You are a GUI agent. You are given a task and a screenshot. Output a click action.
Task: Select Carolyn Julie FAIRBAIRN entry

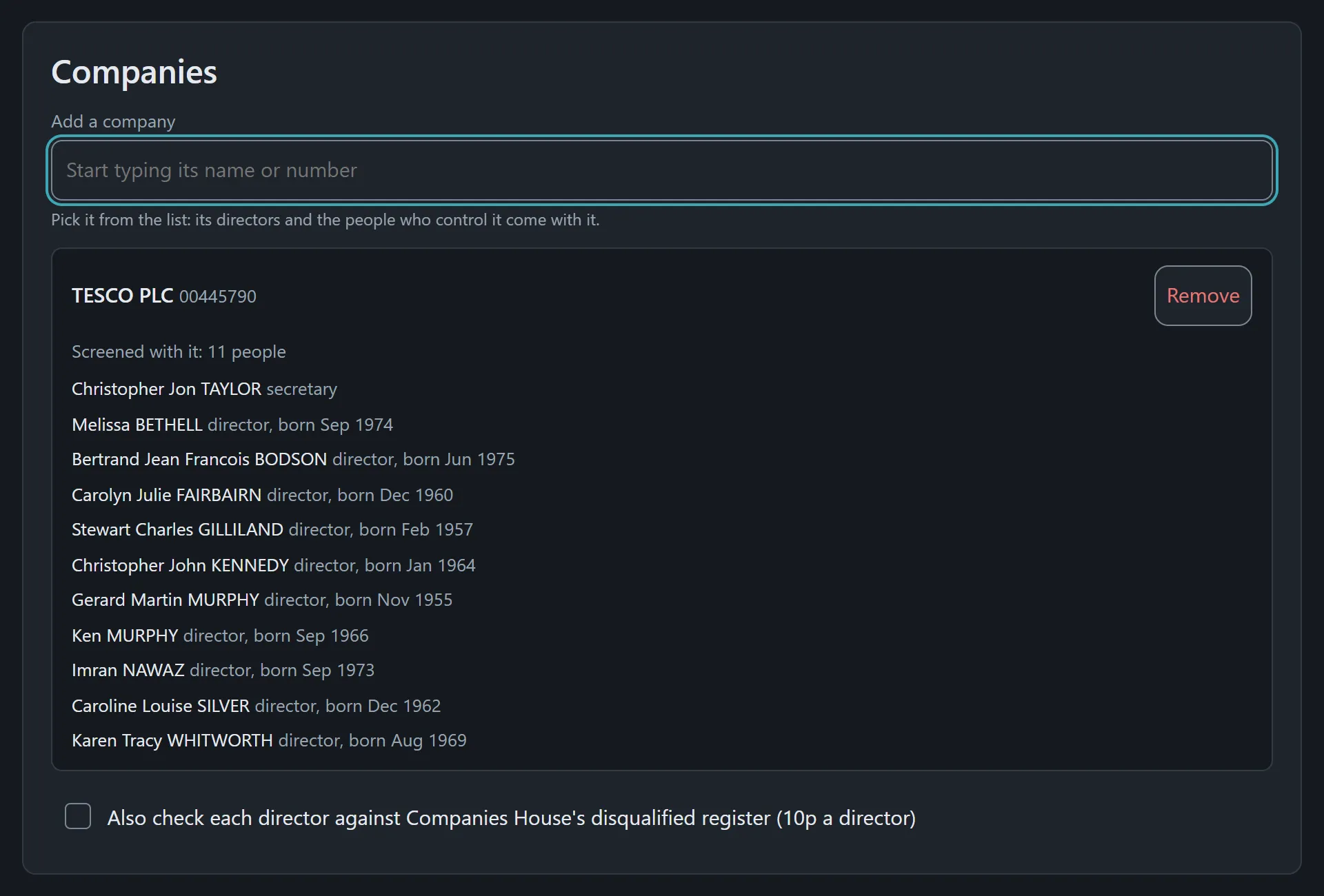[x=262, y=495]
